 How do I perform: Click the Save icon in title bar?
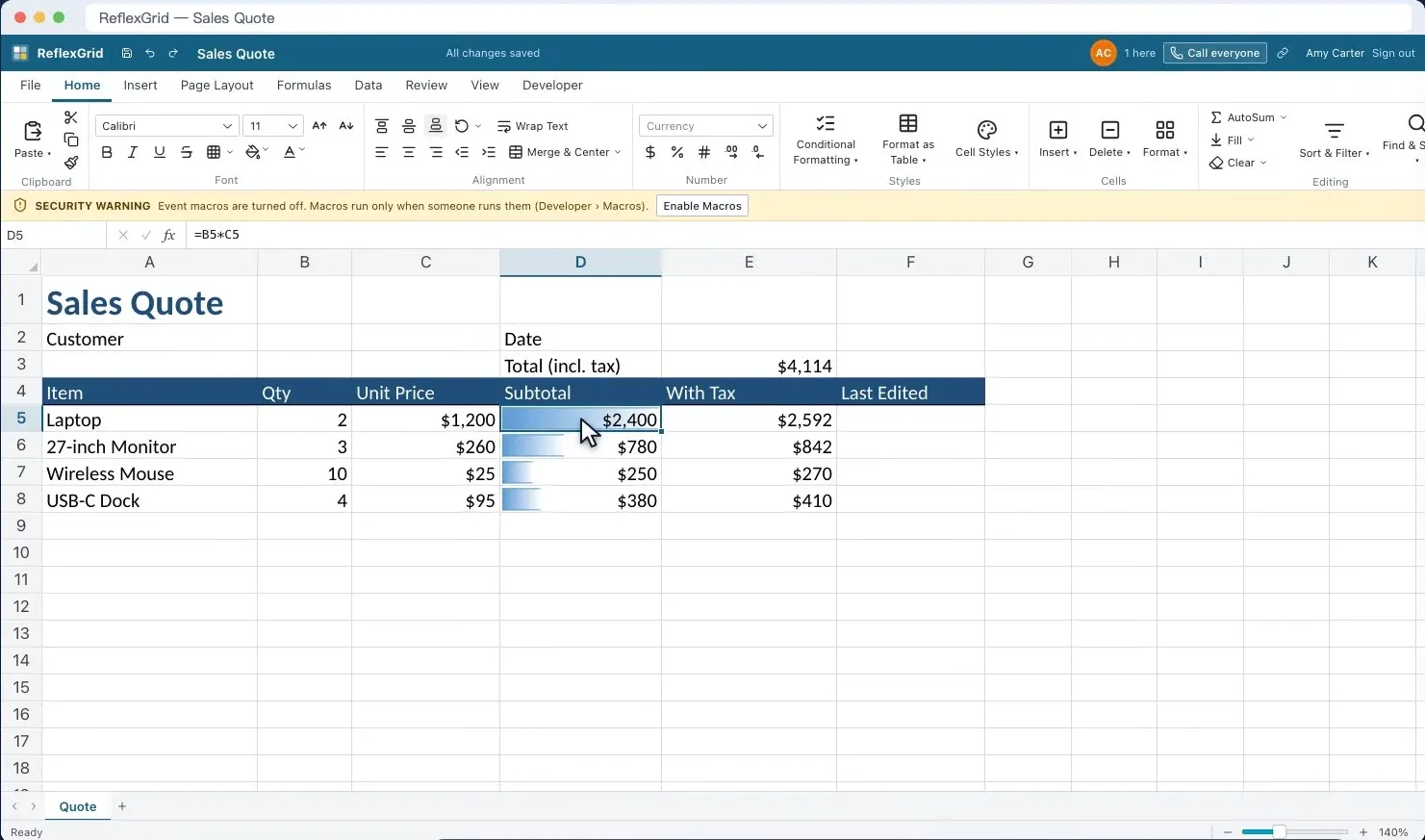[x=127, y=54]
